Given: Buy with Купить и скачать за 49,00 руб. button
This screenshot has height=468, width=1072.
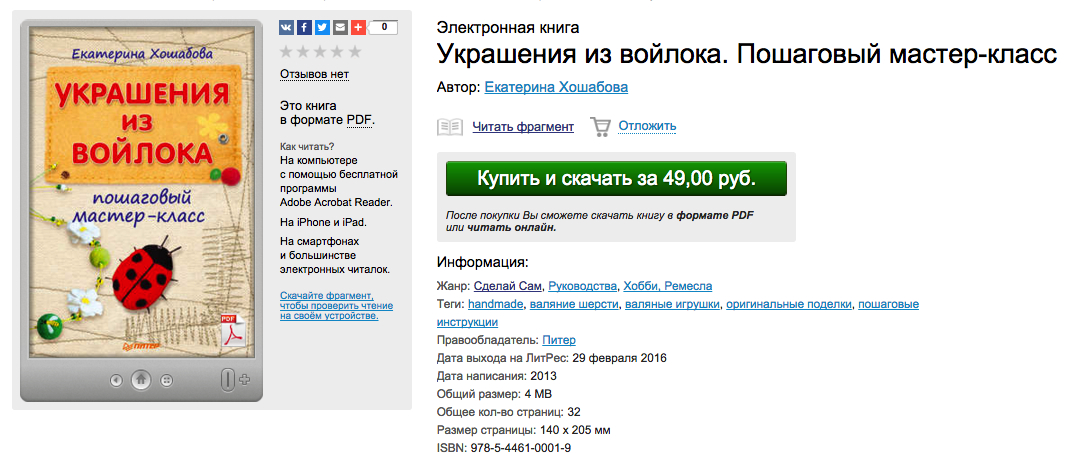Looking at the screenshot, I should tap(616, 178).
